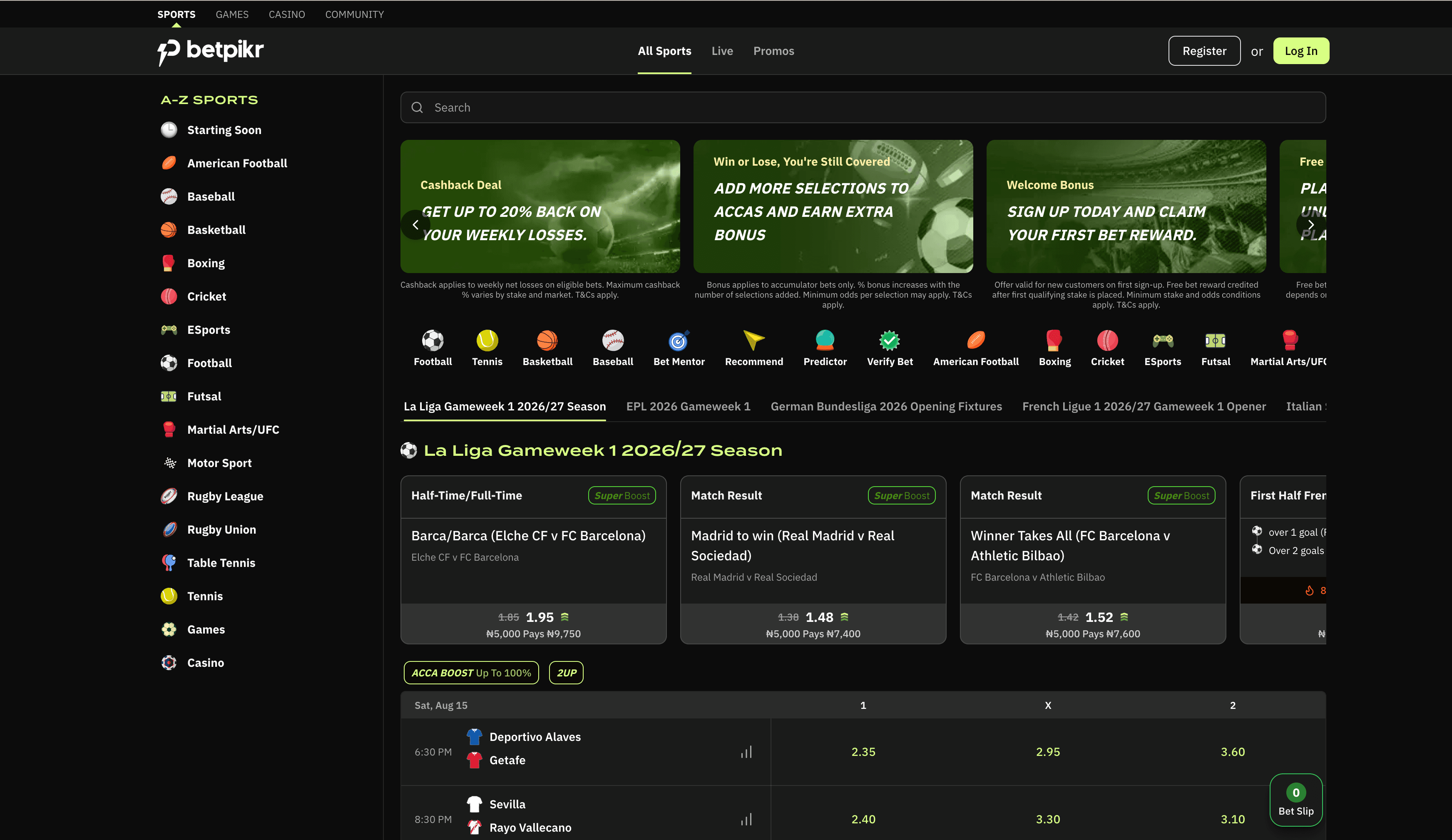Select Football icon in A-Z sidebar

[x=169, y=363]
